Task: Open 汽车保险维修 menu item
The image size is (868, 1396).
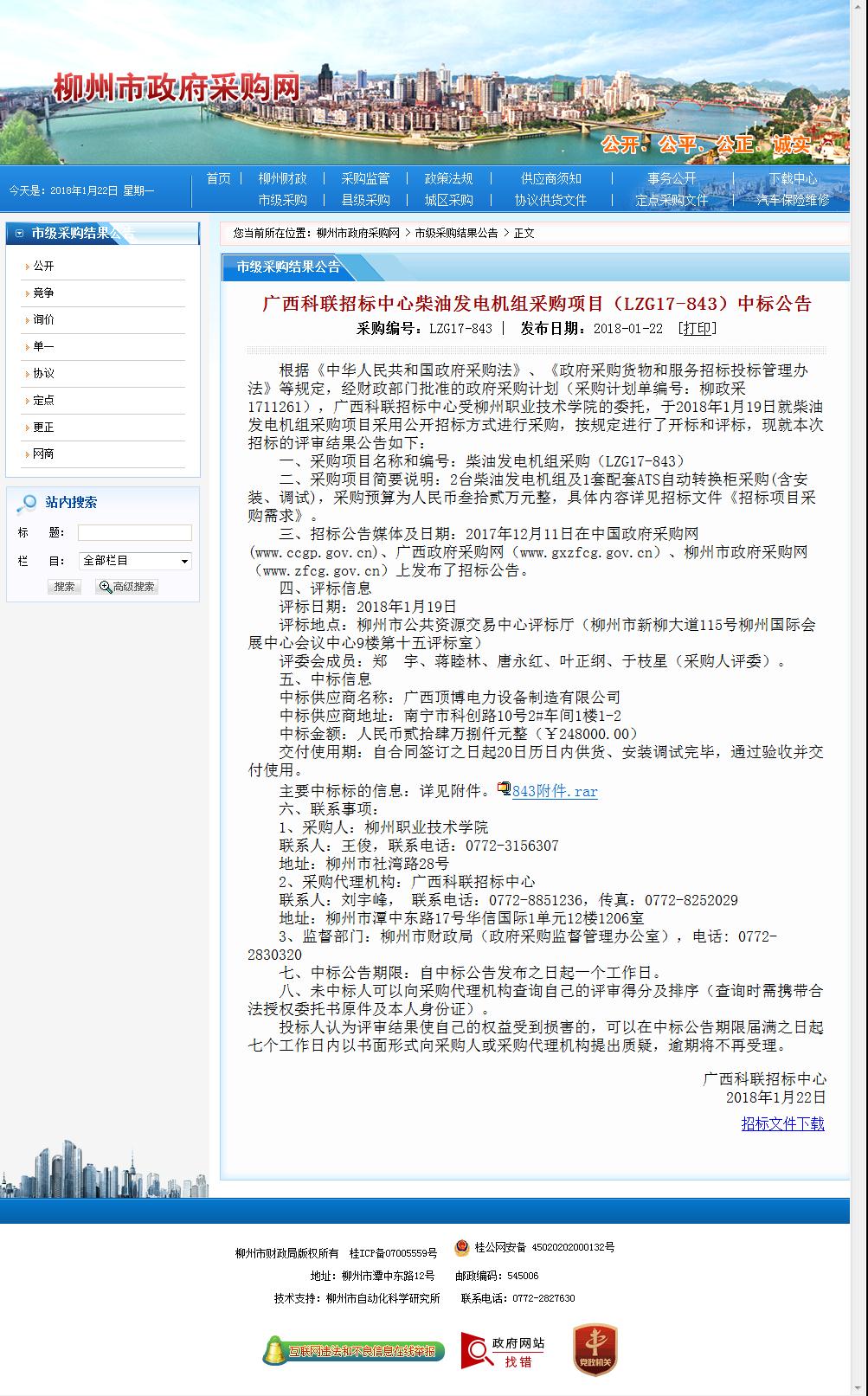Action: (793, 200)
